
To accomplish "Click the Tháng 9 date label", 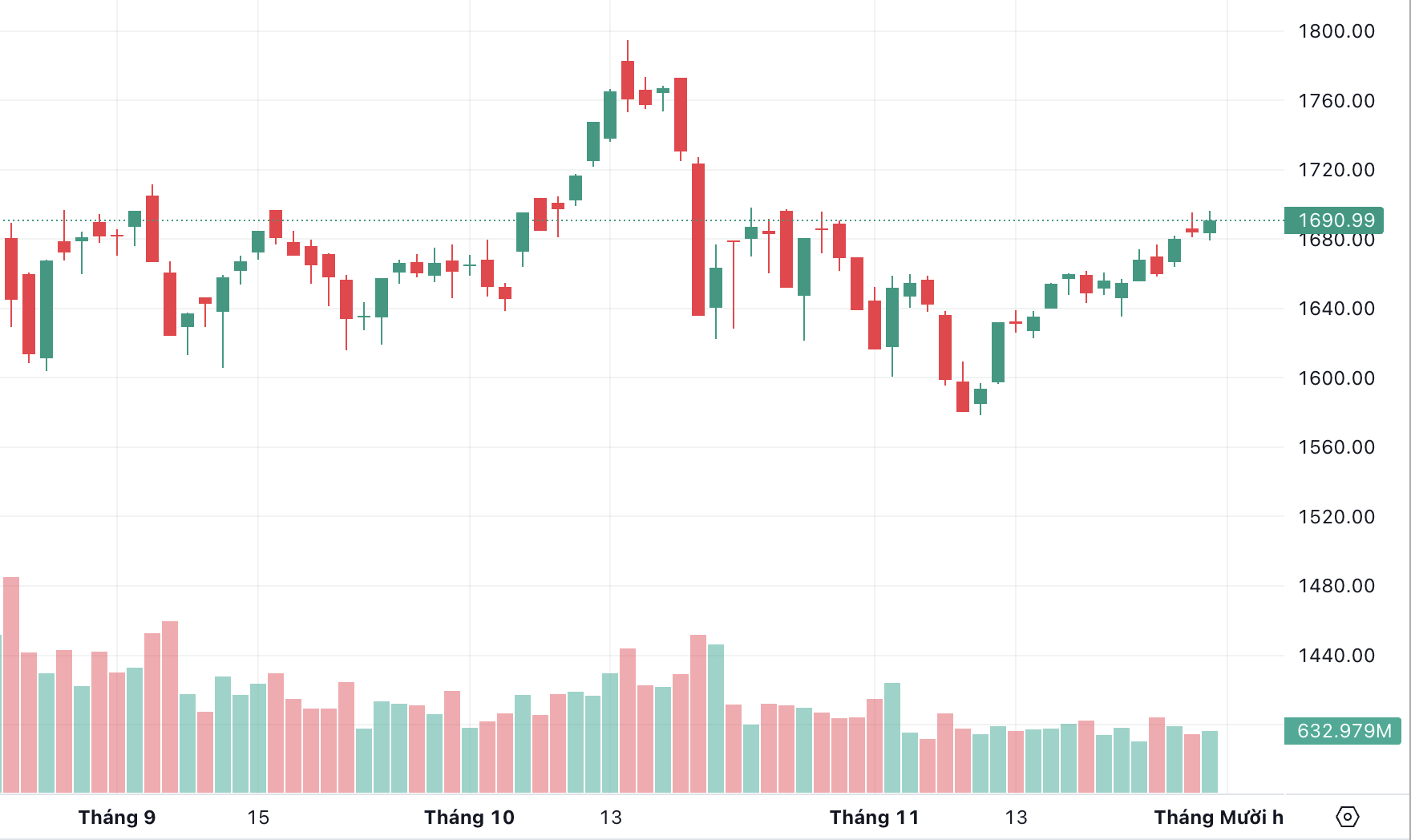I will (117, 818).
